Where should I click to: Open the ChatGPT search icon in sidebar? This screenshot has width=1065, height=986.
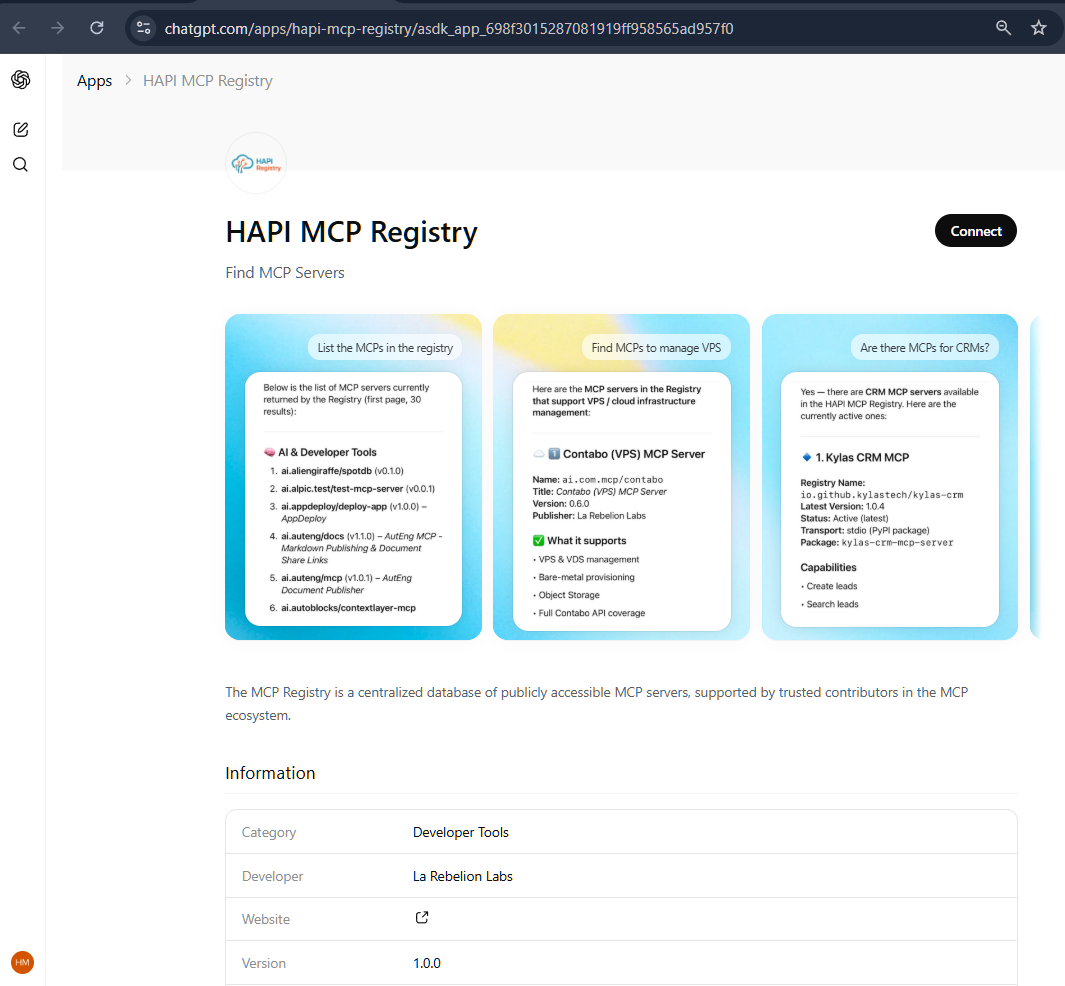tap(20, 164)
